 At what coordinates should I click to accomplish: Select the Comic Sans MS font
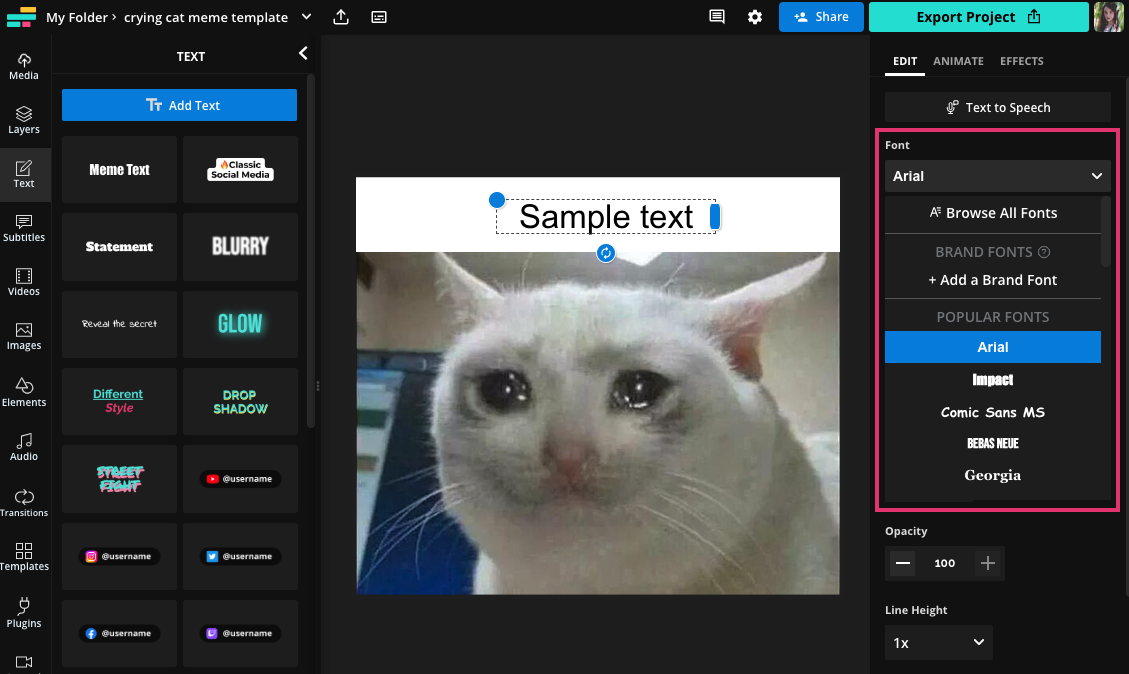click(992, 412)
